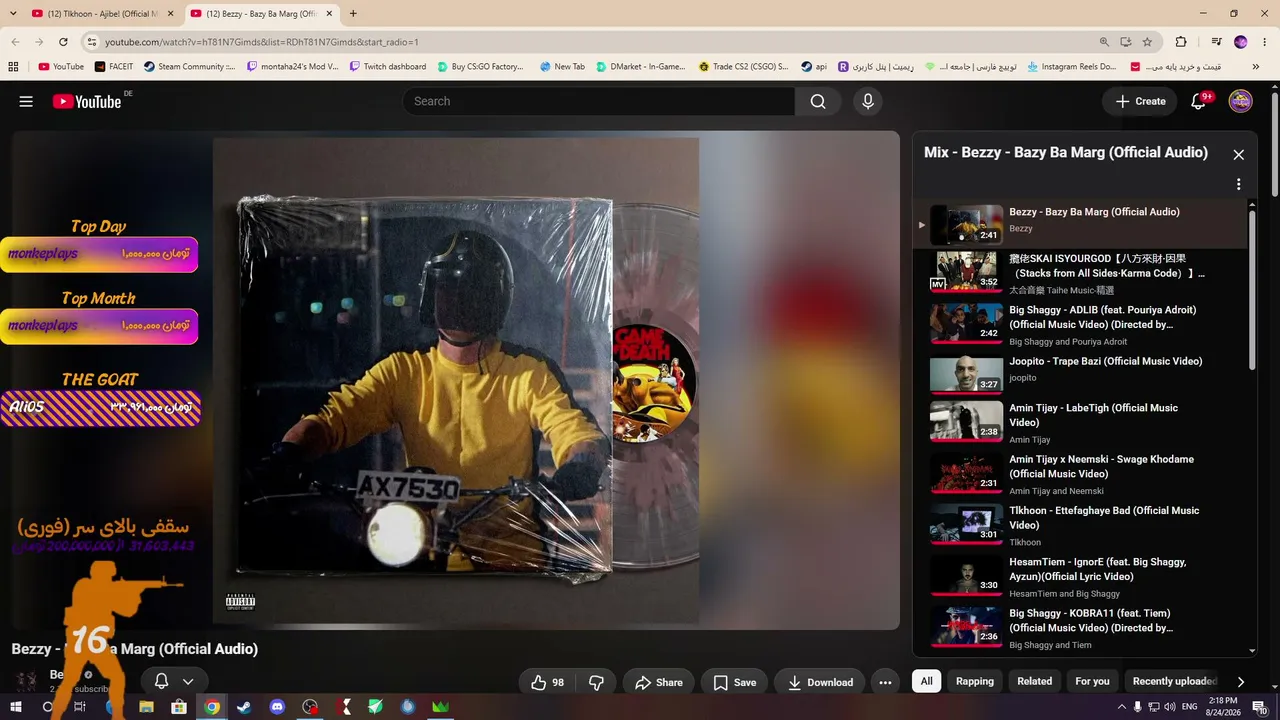Open the Twitch dashboard bookmark

pyautogui.click(x=388, y=67)
